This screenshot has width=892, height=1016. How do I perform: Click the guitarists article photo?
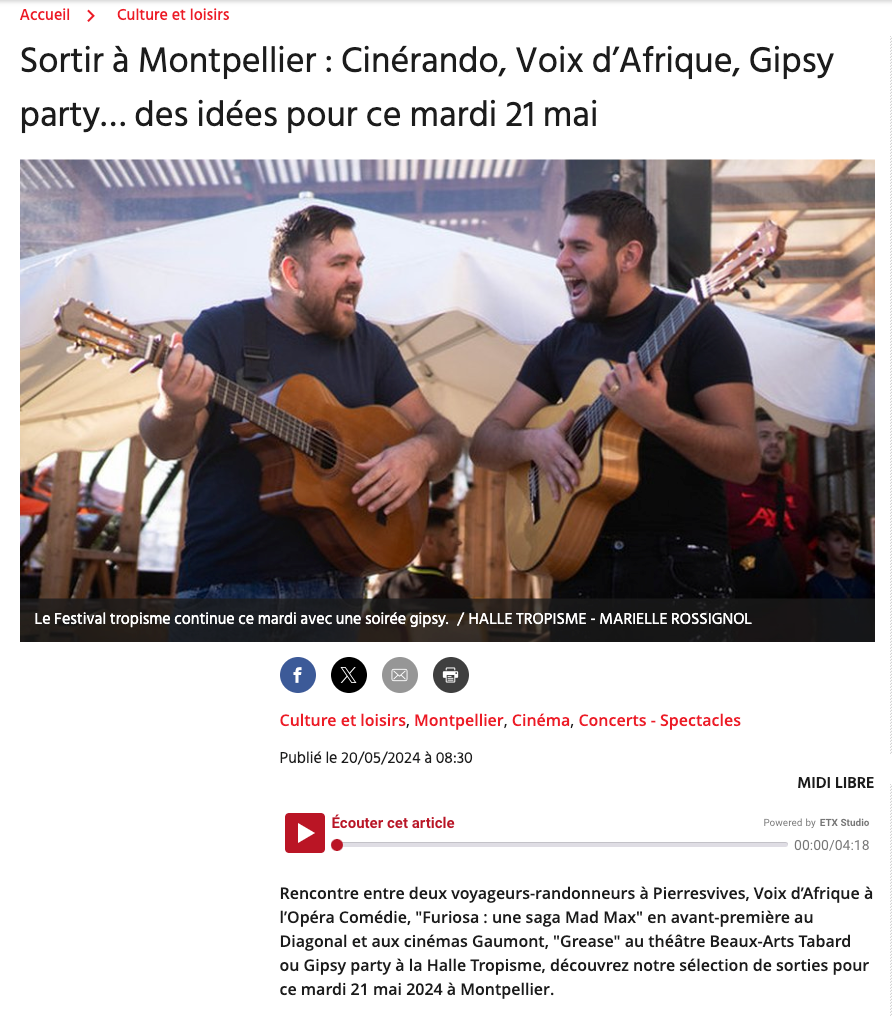click(447, 378)
